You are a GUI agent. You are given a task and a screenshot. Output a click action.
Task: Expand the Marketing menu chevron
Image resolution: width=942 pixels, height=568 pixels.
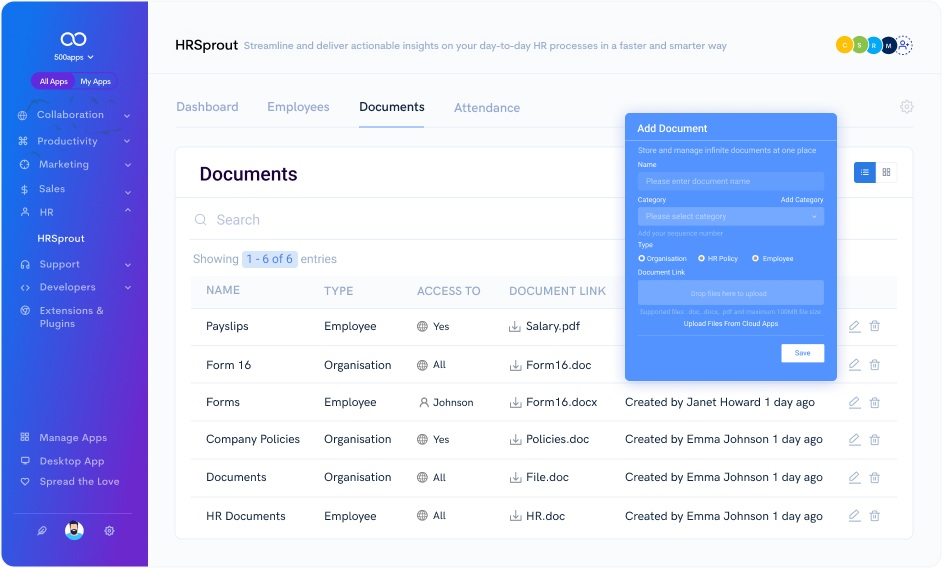point(127,165)
